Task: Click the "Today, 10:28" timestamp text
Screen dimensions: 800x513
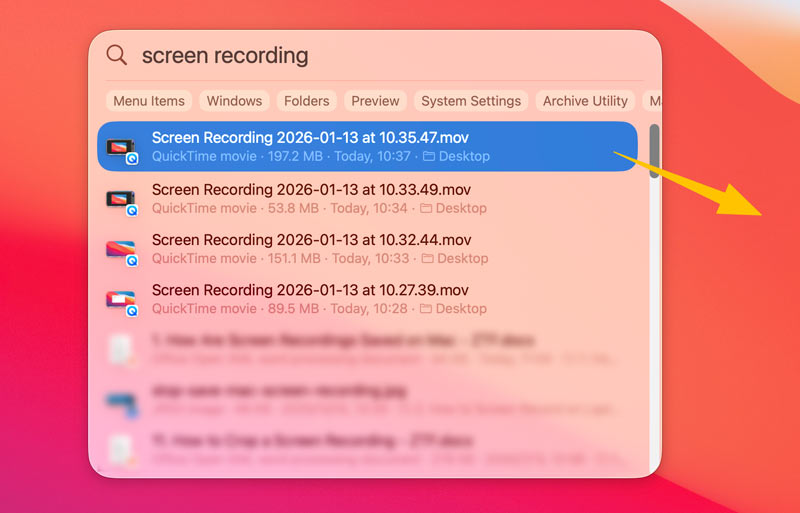Action: (369, 308)
